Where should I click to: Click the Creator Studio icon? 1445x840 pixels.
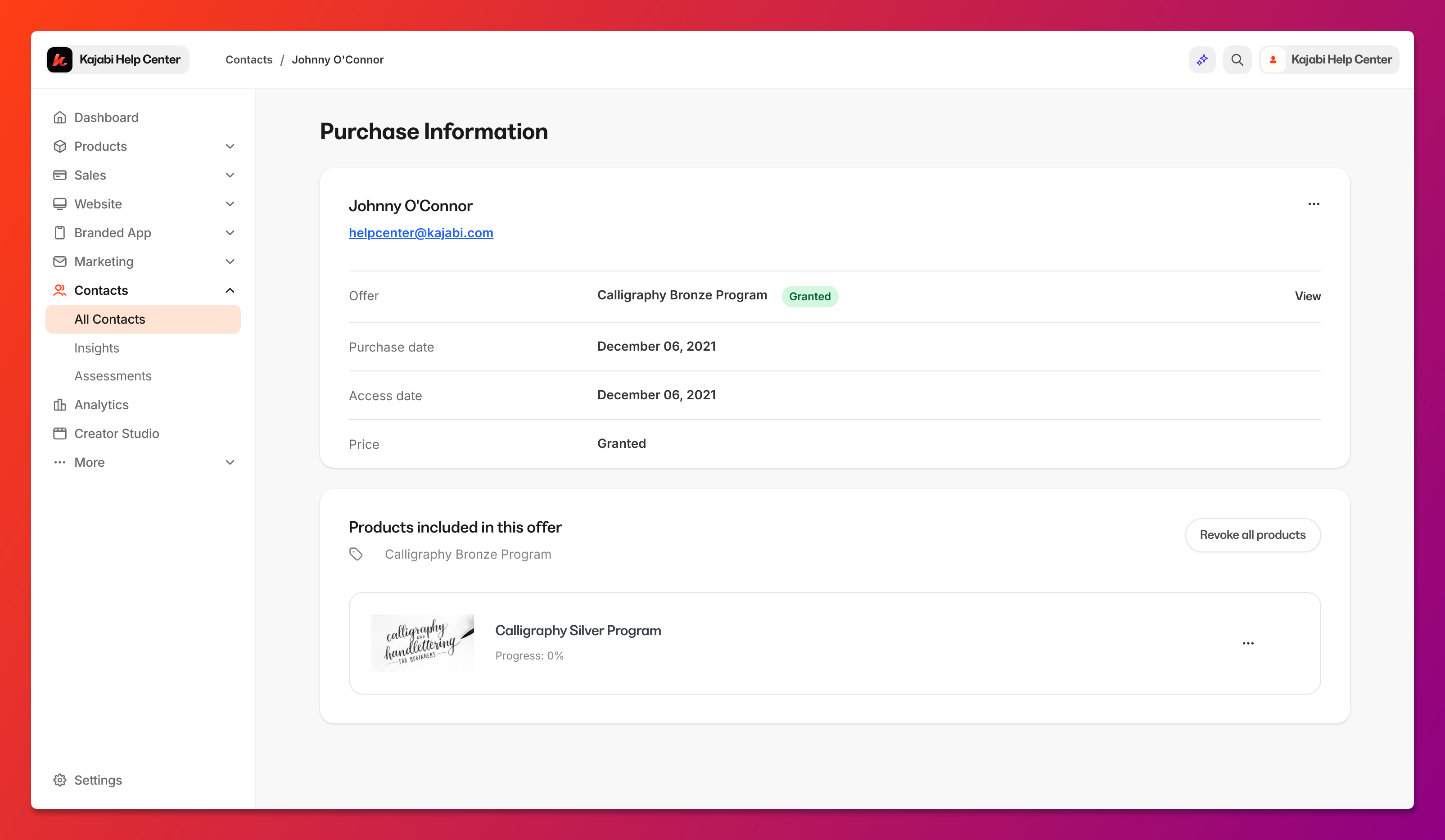pyautogui.click(x=59, y=434)
